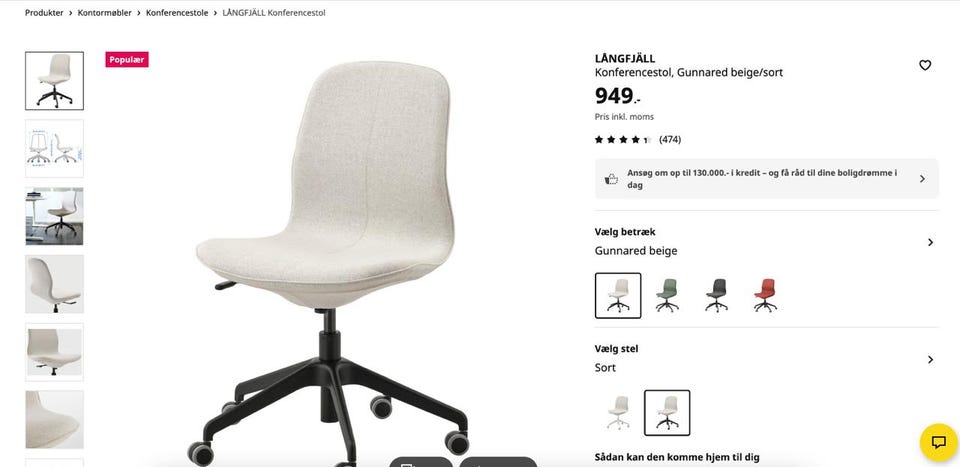The image size is (960, 467).
Task: Choose the white frame chair option
Action: click(x=618, y=413)
